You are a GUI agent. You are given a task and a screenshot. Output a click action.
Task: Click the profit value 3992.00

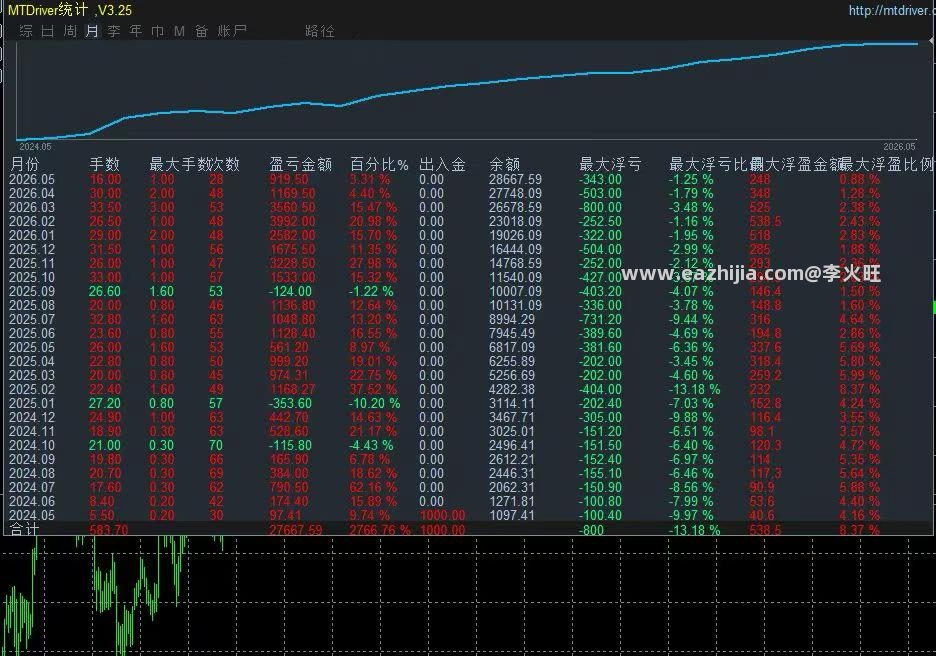point(292,221)
